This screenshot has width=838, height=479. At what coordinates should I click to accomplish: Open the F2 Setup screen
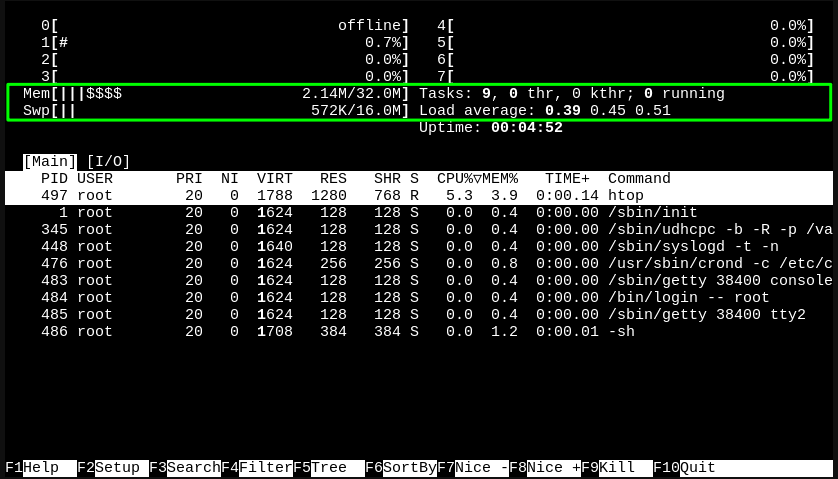tap(112, 468)
